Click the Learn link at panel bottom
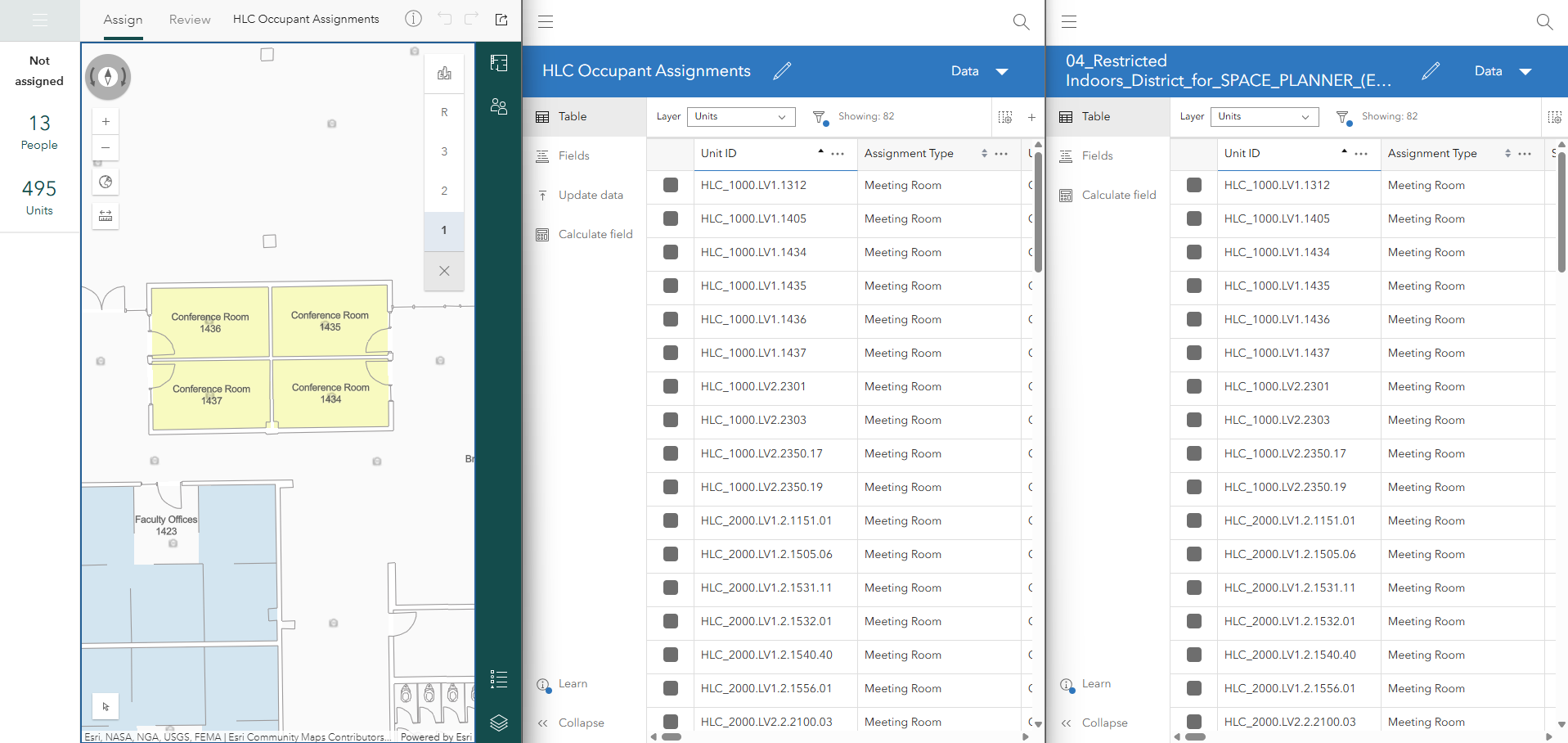This screenshot has width=1568, height=743. 571,684
